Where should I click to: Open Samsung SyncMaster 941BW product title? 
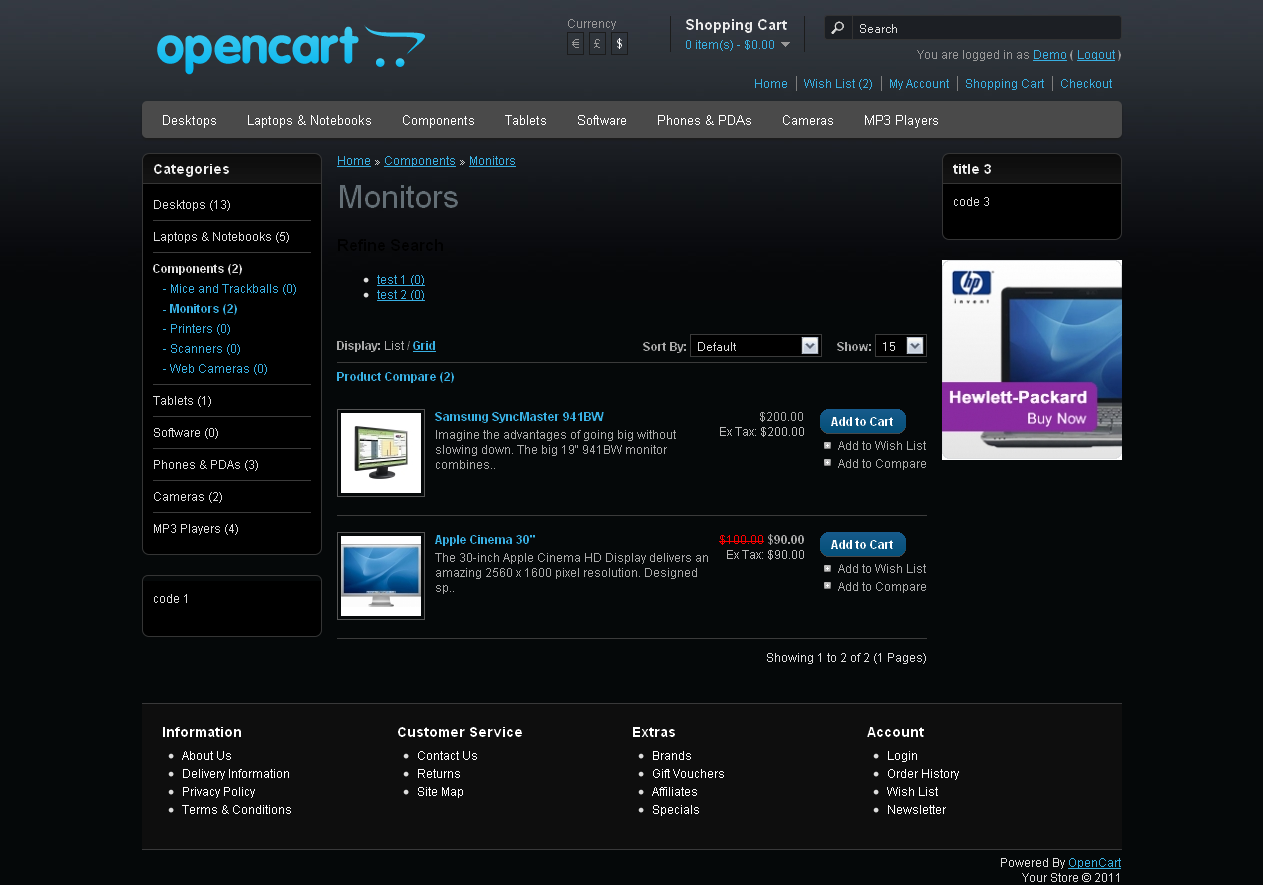point(519,417)
